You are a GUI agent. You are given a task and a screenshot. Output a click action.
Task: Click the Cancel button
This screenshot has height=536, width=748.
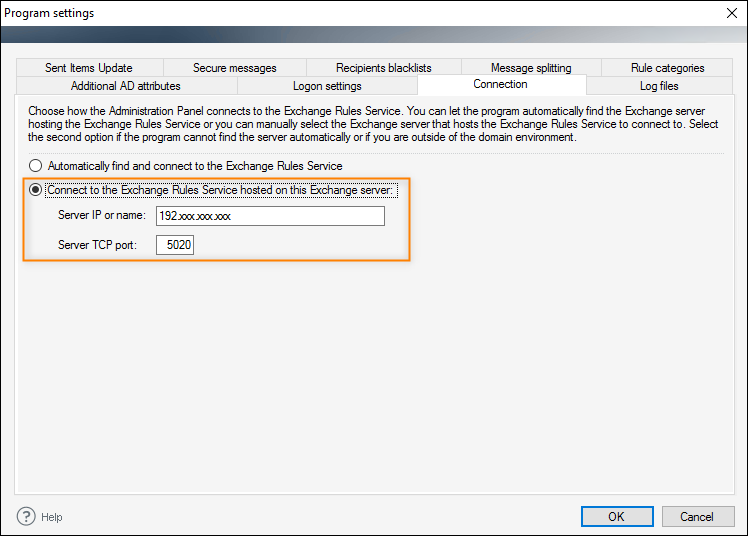tap(698, 516)
